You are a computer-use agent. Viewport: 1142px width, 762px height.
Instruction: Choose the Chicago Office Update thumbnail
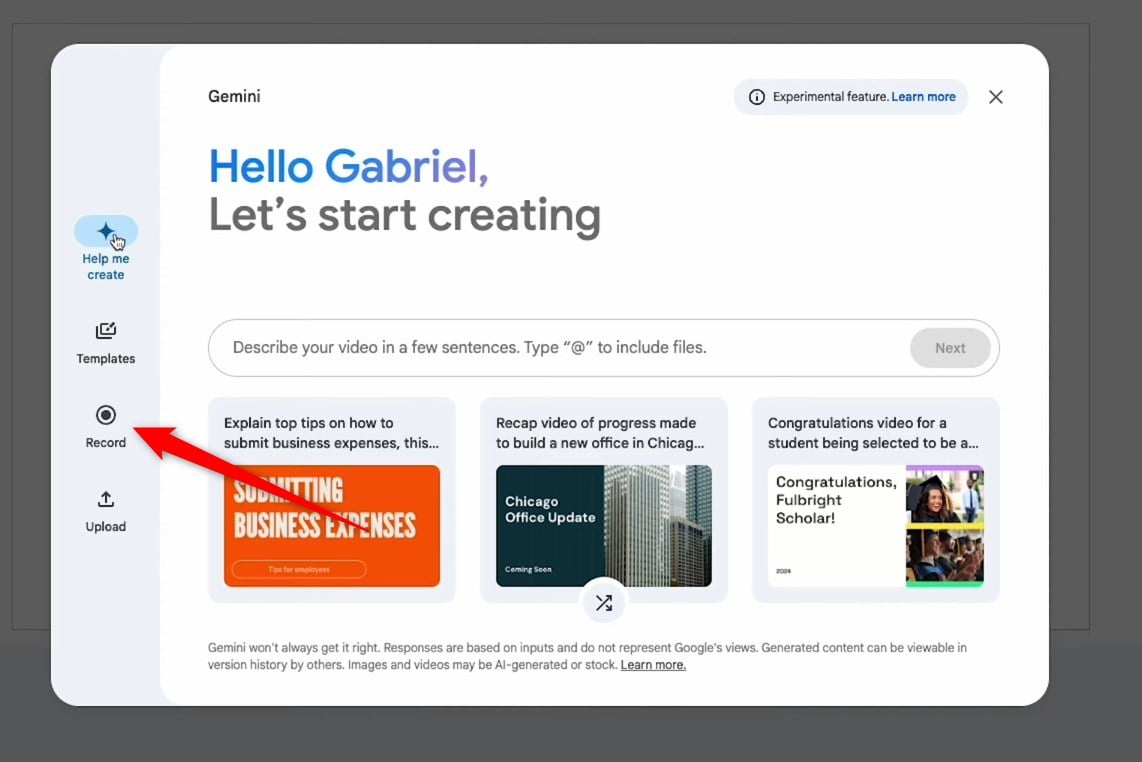(604, 526)
